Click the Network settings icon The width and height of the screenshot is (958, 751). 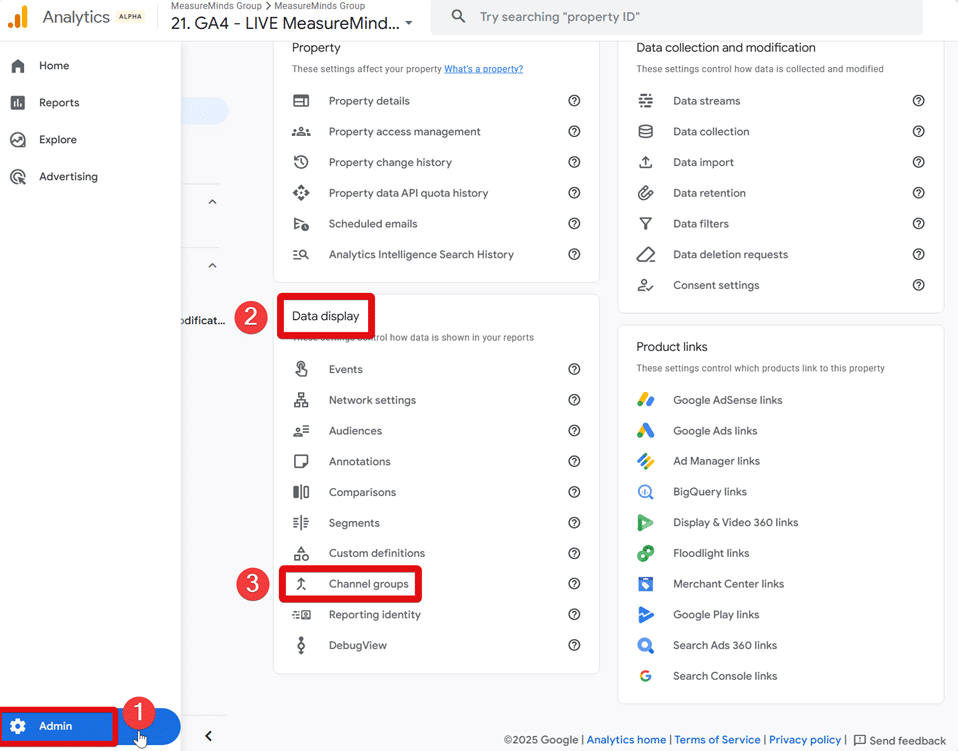tap(301, 400)
